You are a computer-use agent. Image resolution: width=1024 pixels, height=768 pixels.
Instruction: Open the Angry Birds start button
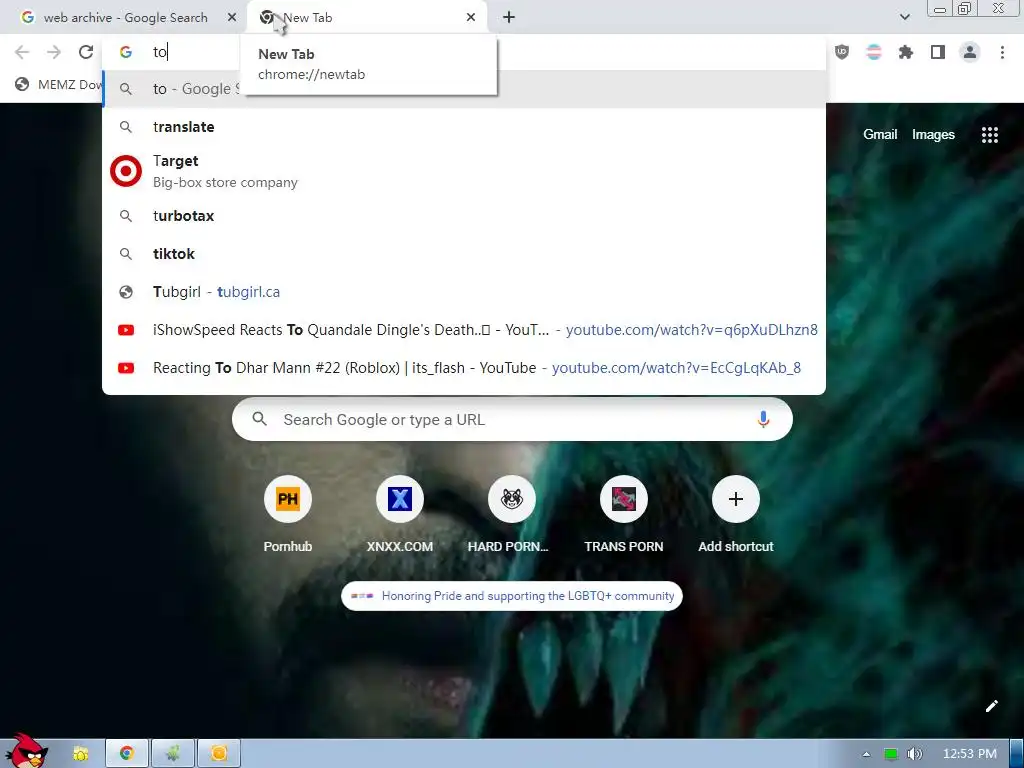coord(26,751)
